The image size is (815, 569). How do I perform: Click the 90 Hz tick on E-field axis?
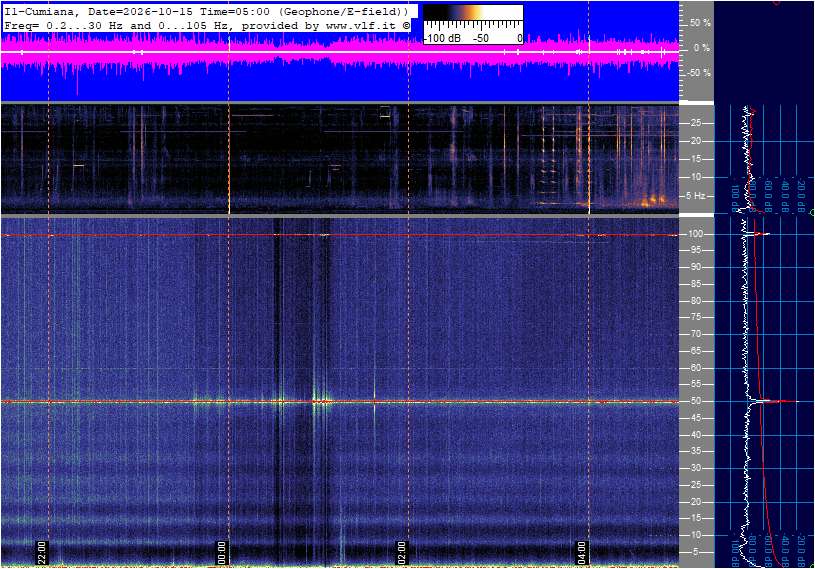pos(695,267)
